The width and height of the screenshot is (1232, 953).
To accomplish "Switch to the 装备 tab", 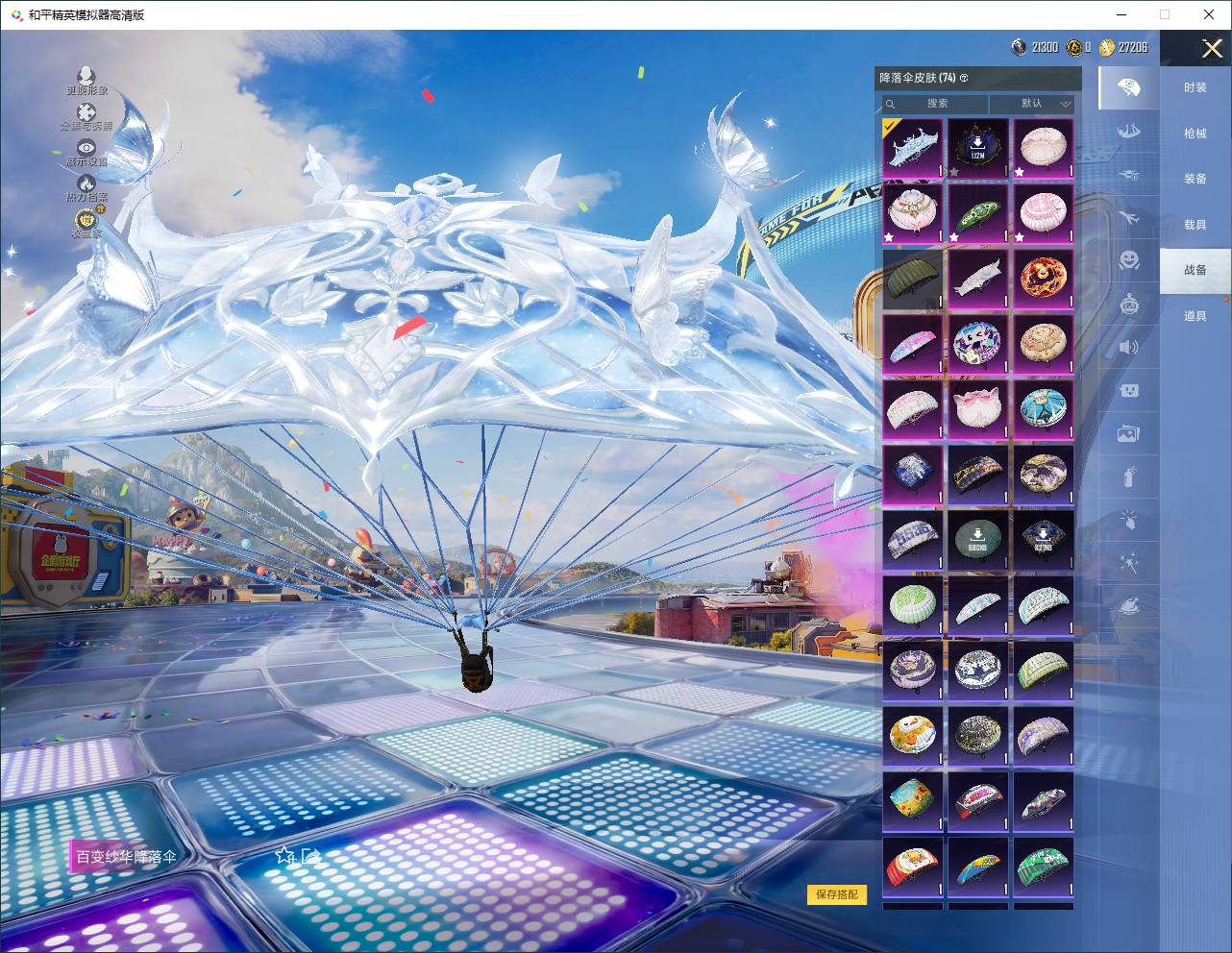I will (x=1195, y=179).
